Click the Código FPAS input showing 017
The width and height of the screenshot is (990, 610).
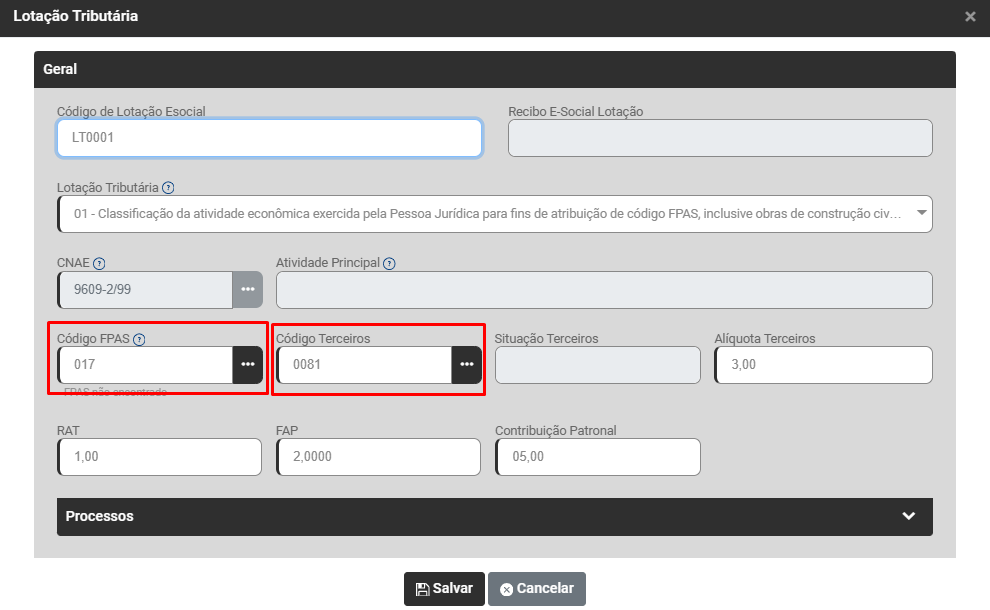pos(145,364)
